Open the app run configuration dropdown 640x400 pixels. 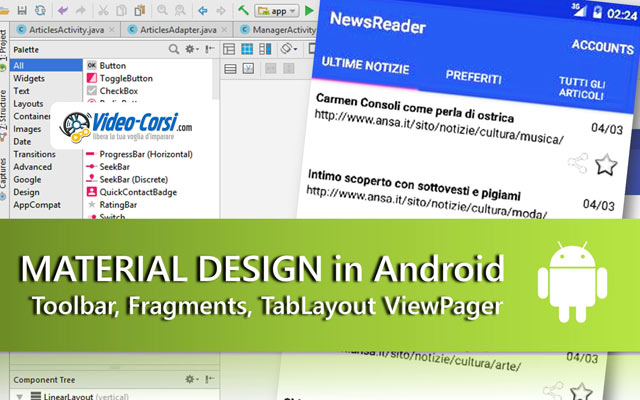tap(277, 11)
